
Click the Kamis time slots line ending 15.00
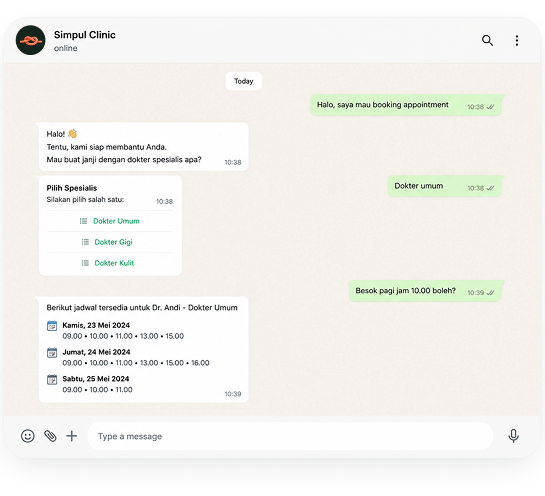point(123,336)
